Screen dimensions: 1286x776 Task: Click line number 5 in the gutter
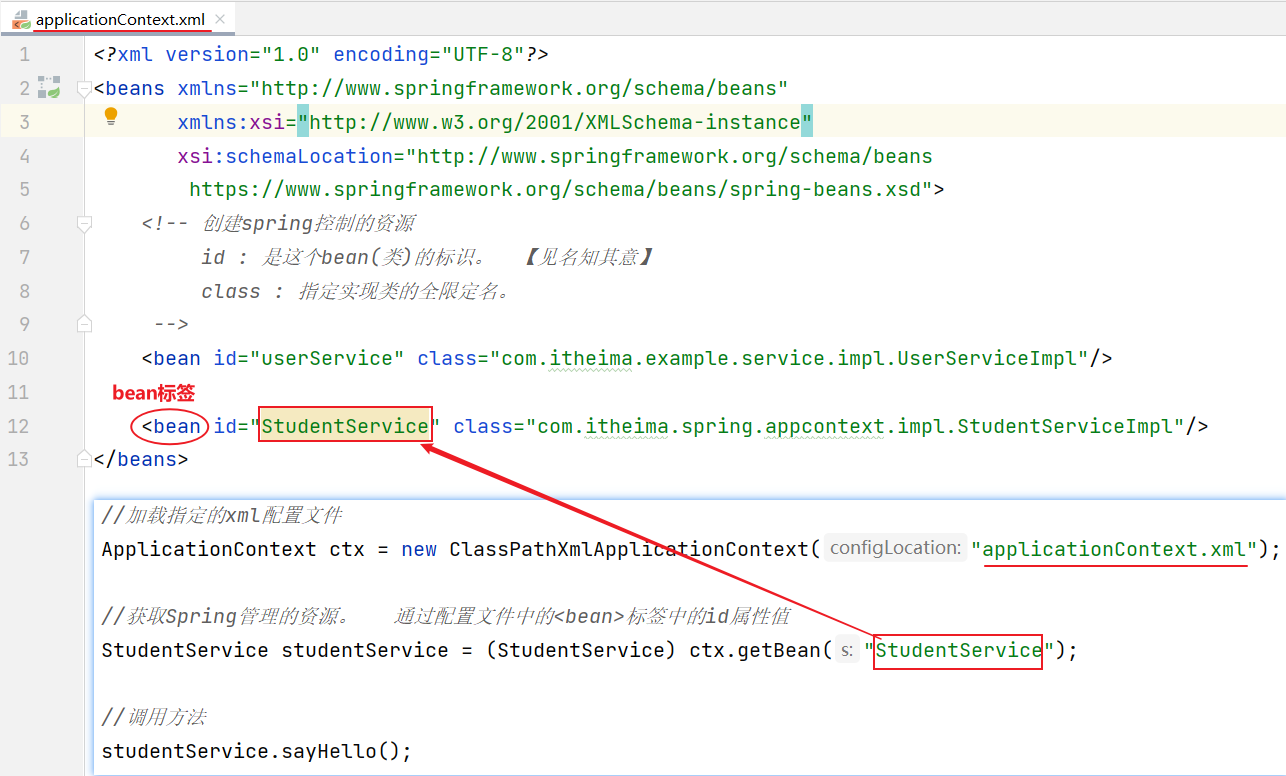click(x=24, y=189)
